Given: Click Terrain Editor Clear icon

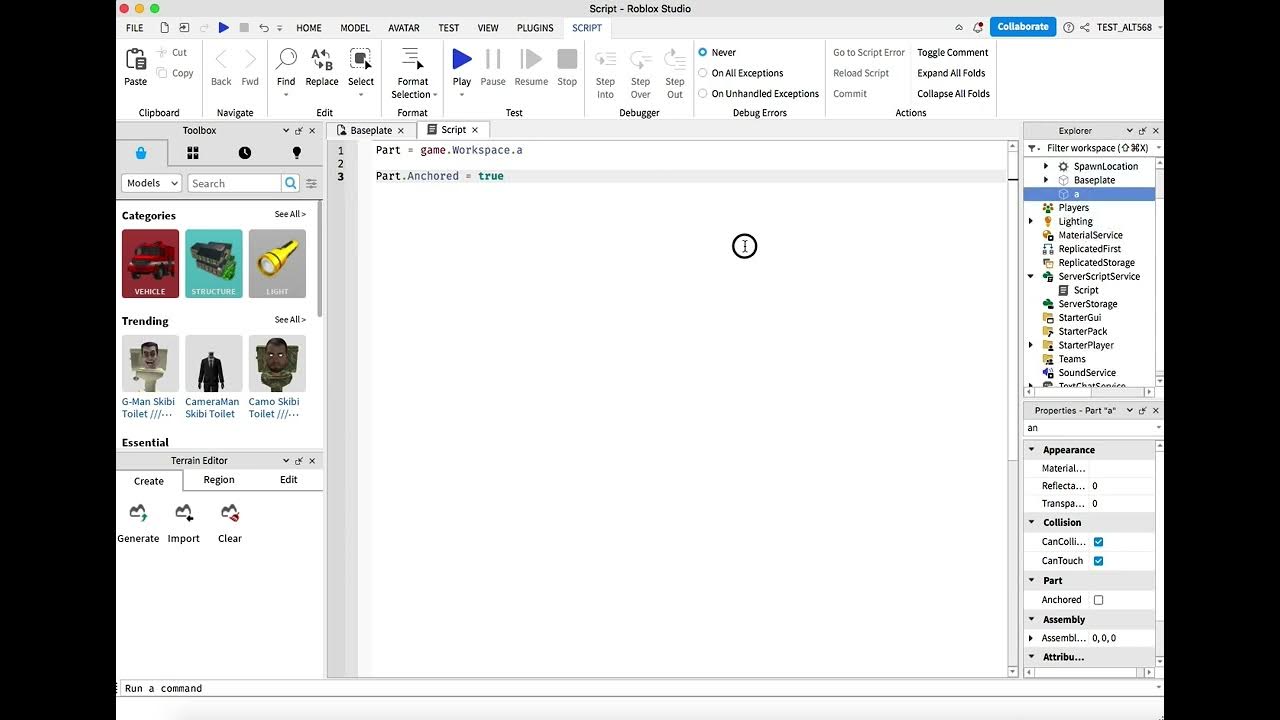Looking at the screenshot, I should tap(230, 513).
